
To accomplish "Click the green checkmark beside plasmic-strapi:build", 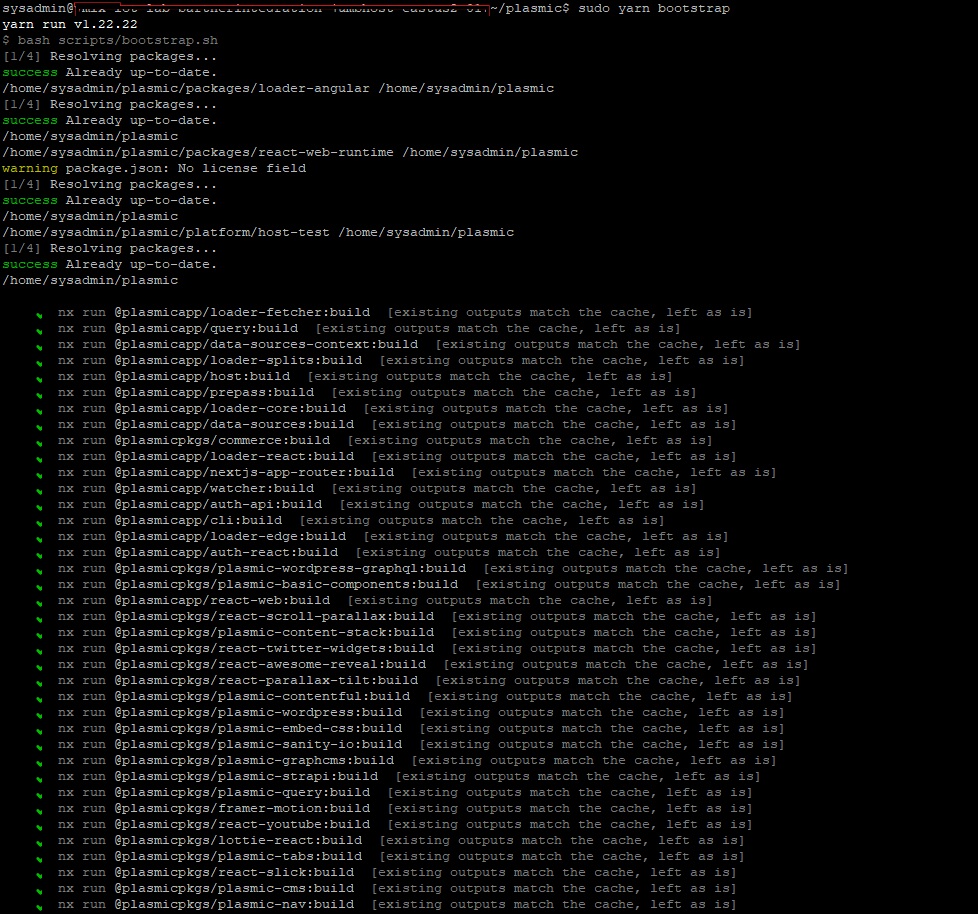I will (x=39, y=778).
